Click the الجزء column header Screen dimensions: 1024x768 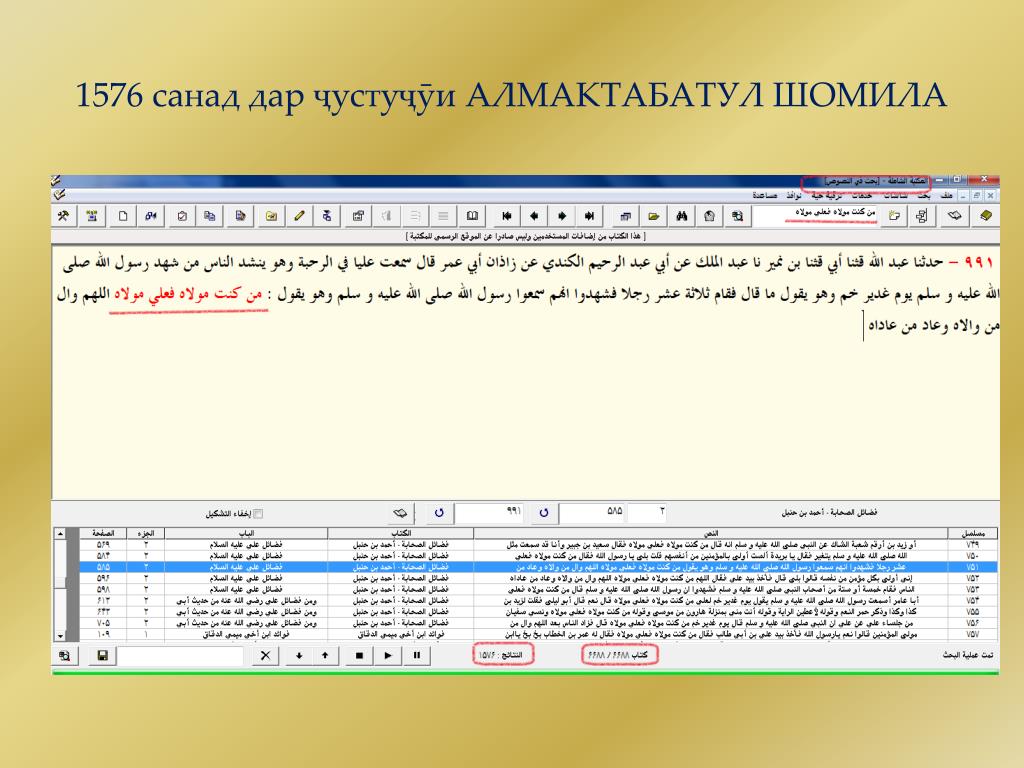[146, 534]
